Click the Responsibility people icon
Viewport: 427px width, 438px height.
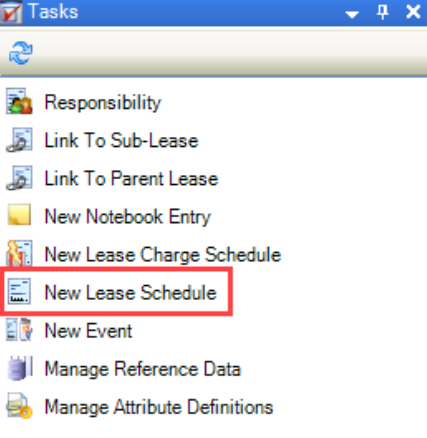(19, 101)
